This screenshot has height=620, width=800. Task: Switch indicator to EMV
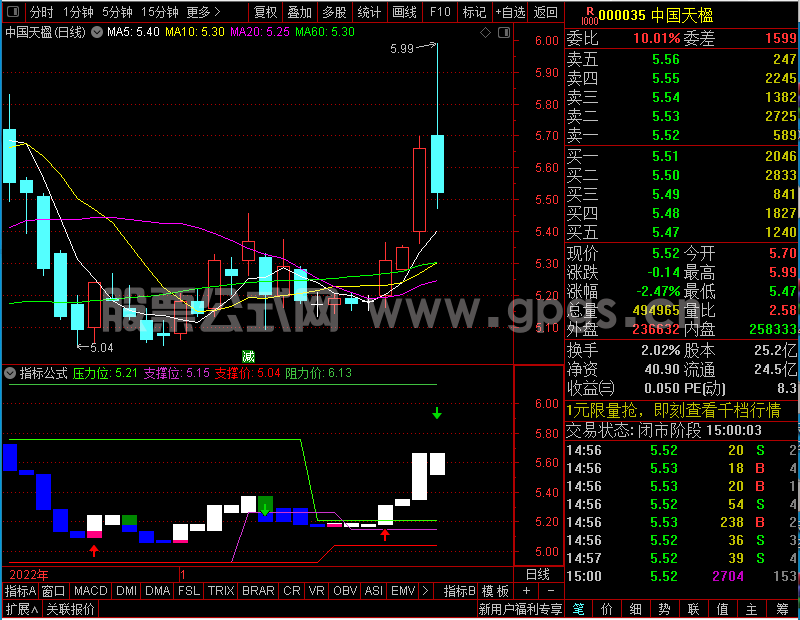click(x=403, y=591)
